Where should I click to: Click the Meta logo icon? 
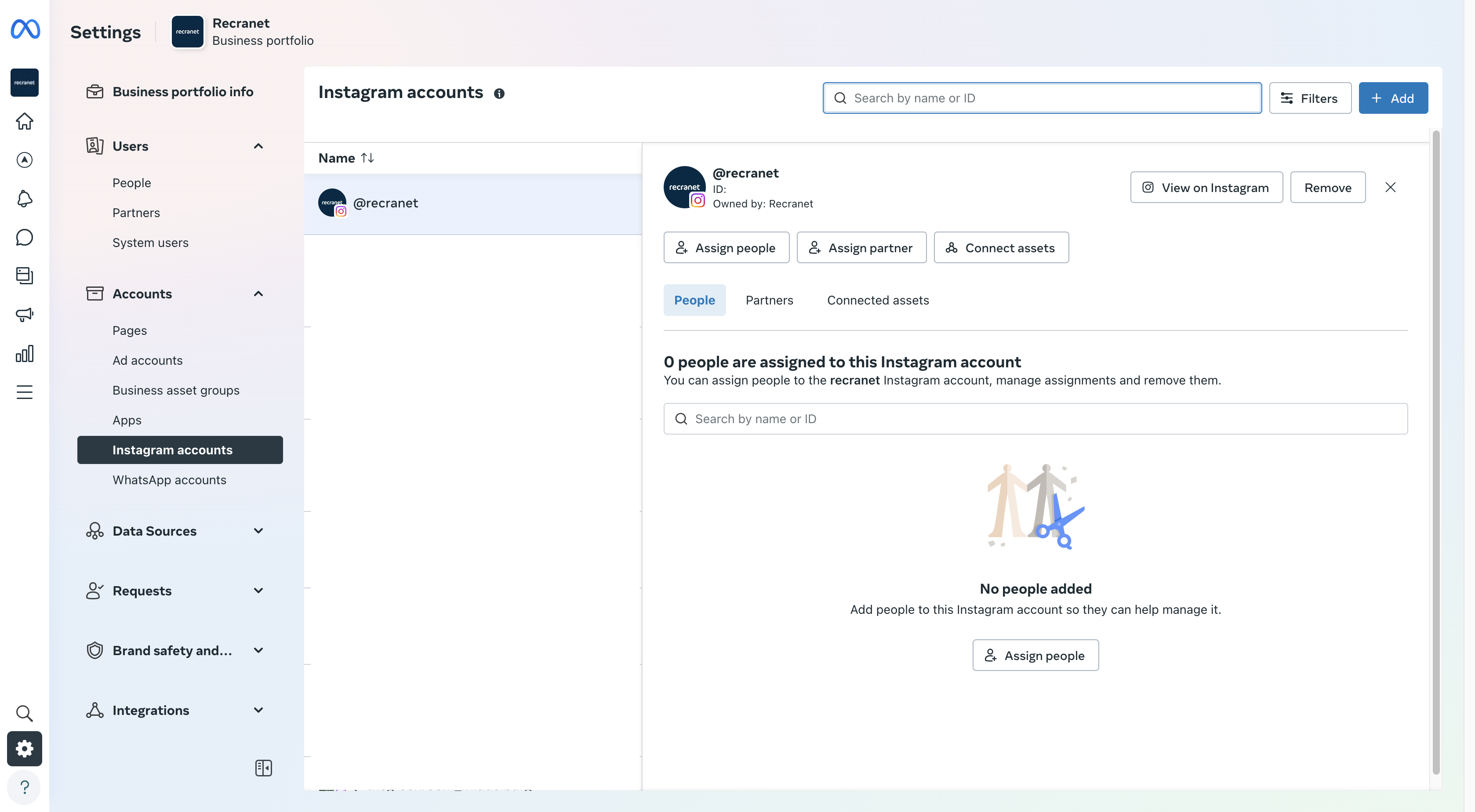[x=25, y=29]
